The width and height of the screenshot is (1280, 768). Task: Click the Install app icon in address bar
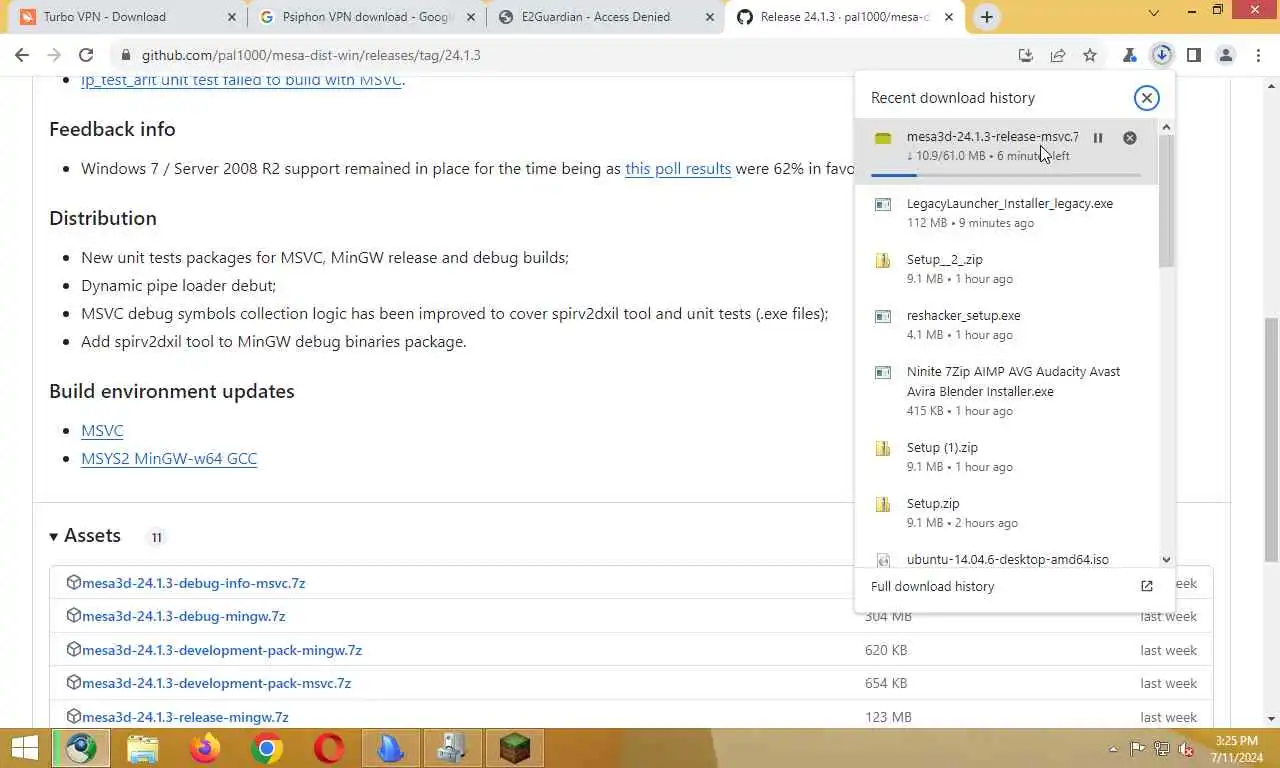[1025, 55]
